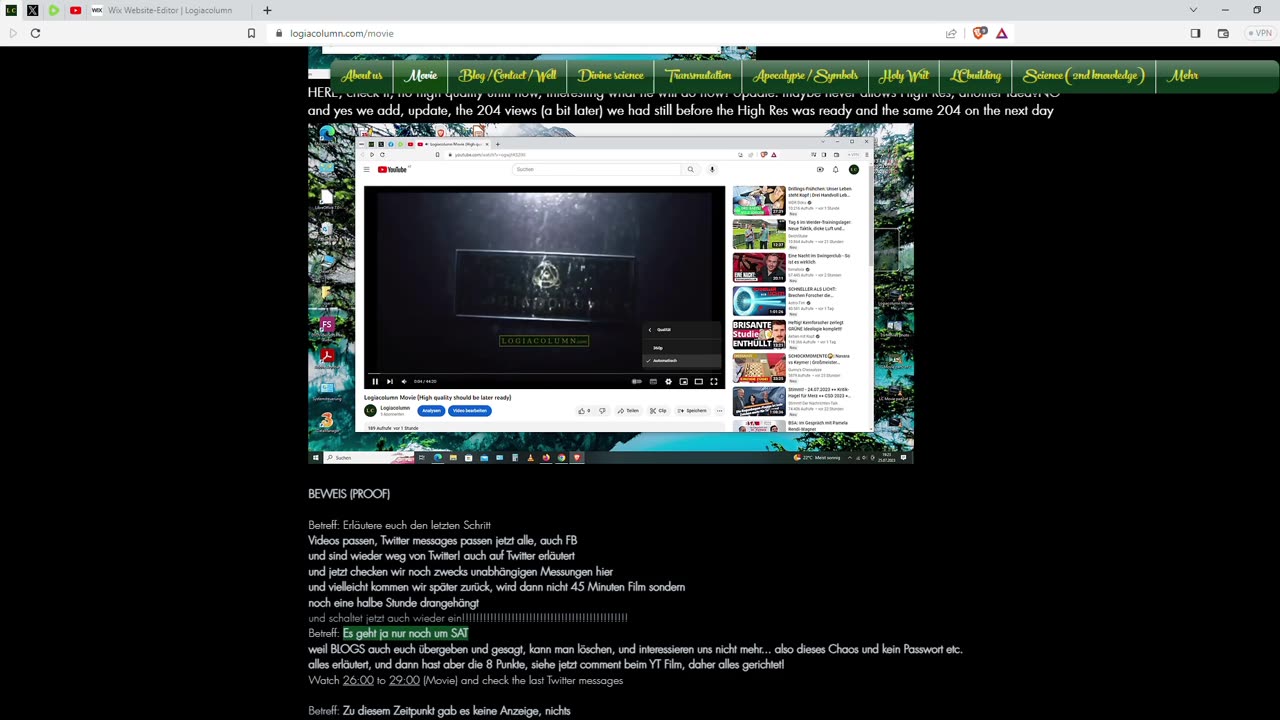Open the Brave Wallet icon
1280x720 pixels.
(1223, 33)
